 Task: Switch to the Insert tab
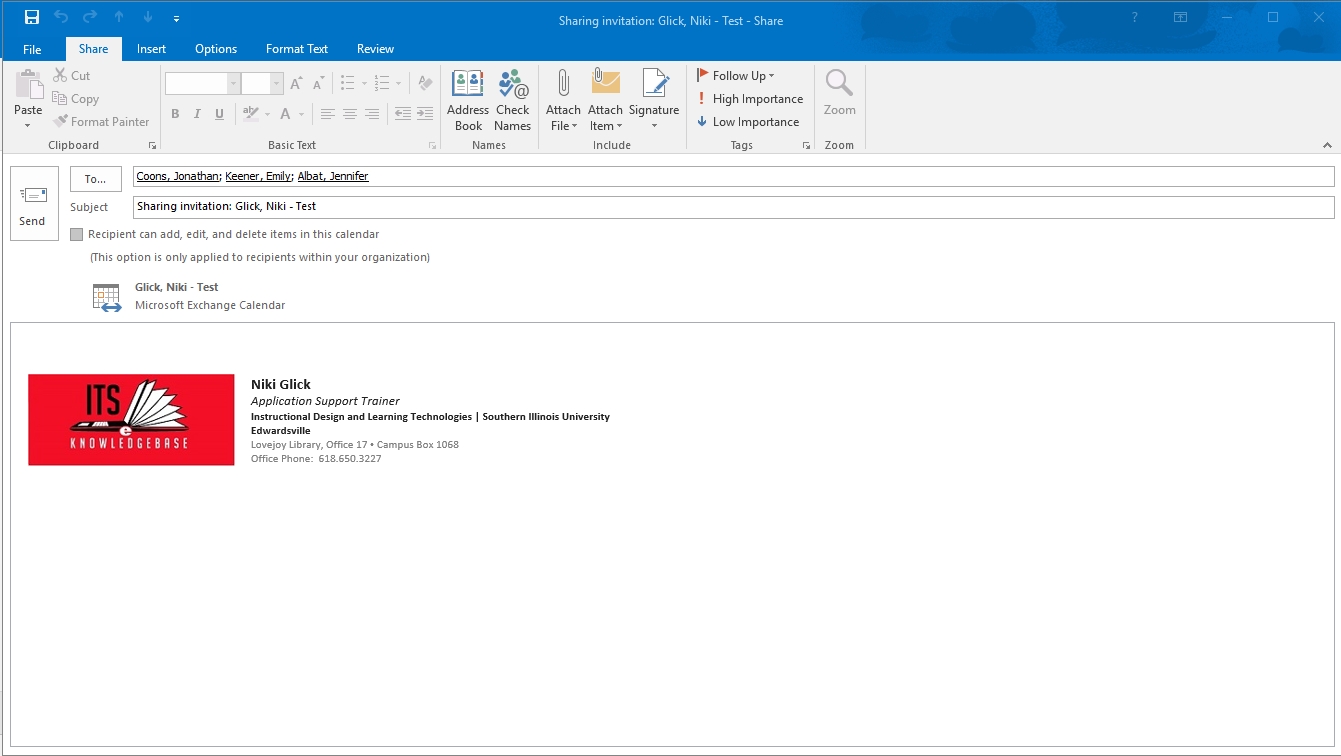click(151, 49)
